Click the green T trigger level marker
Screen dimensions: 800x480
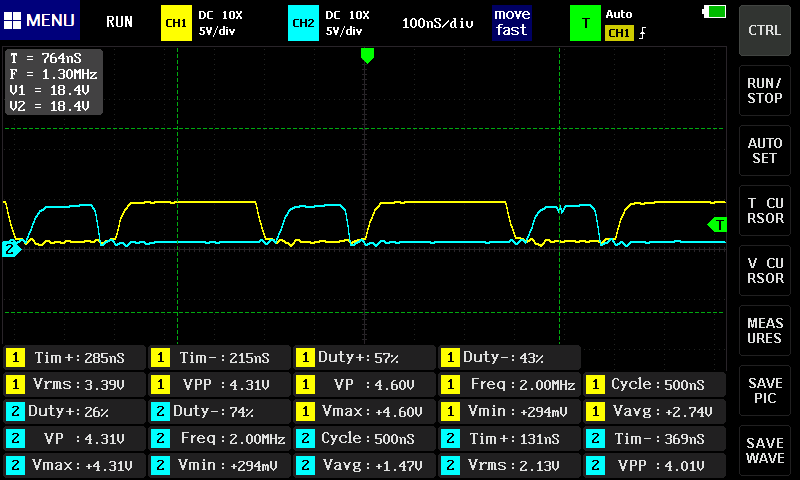tap(717, 224)
